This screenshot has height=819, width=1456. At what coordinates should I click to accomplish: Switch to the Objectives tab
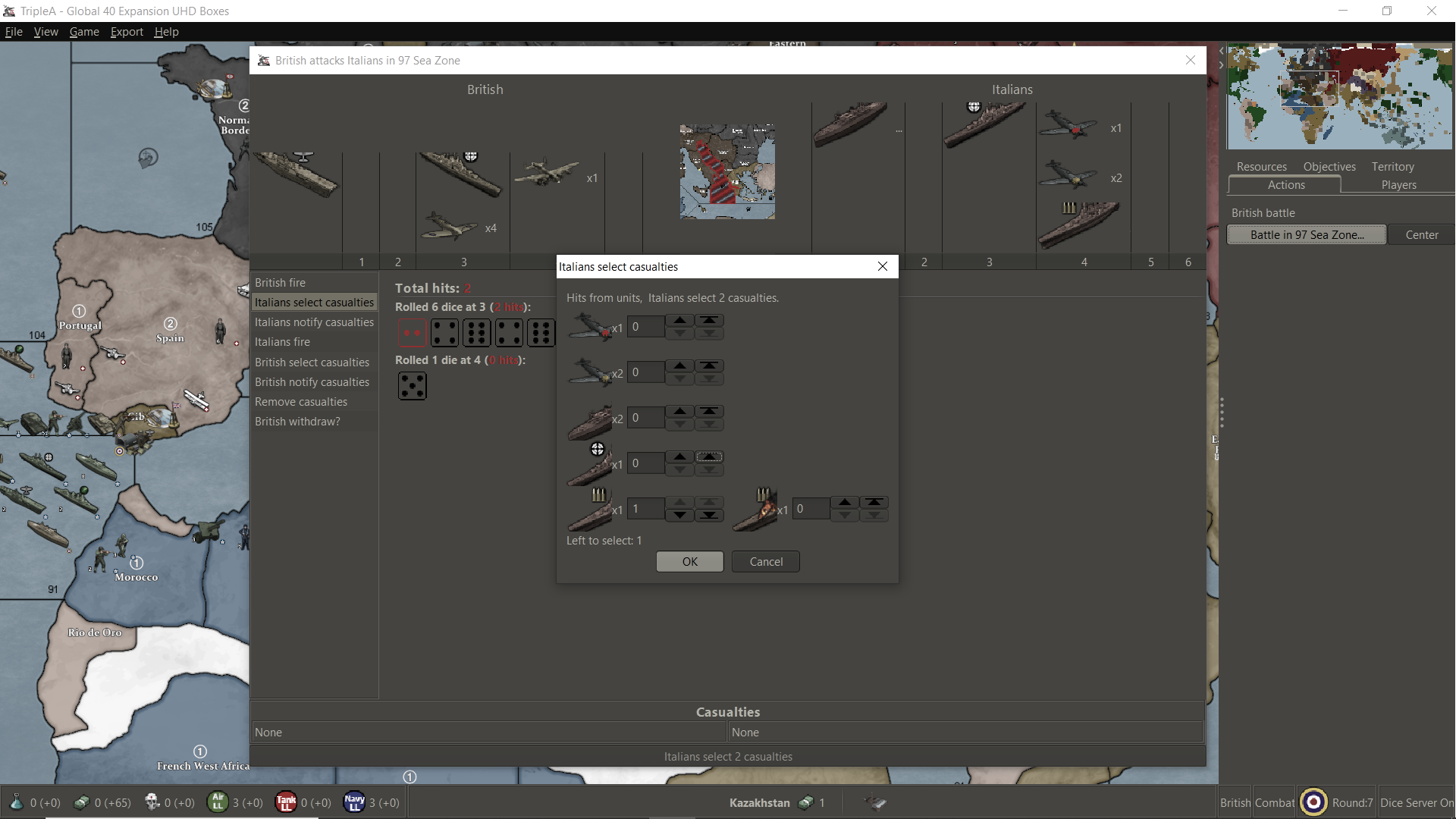(x=1329, y=167)
